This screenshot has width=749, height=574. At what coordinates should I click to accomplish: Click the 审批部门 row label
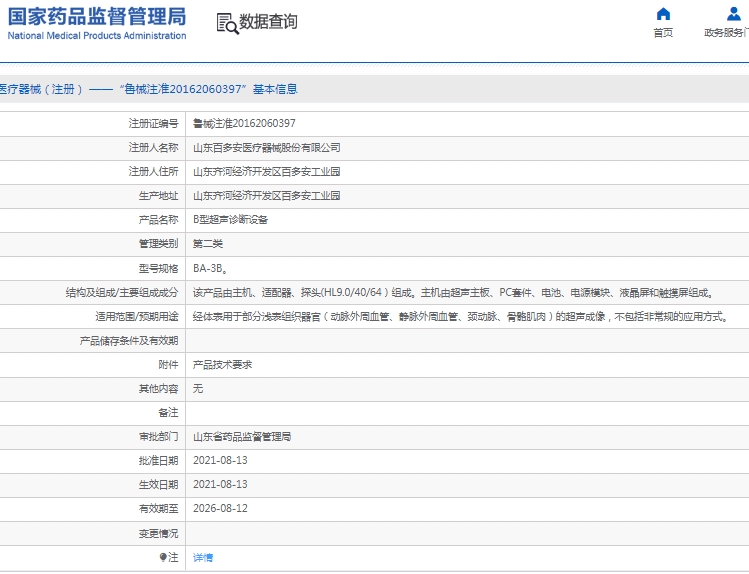coord(159,437)
